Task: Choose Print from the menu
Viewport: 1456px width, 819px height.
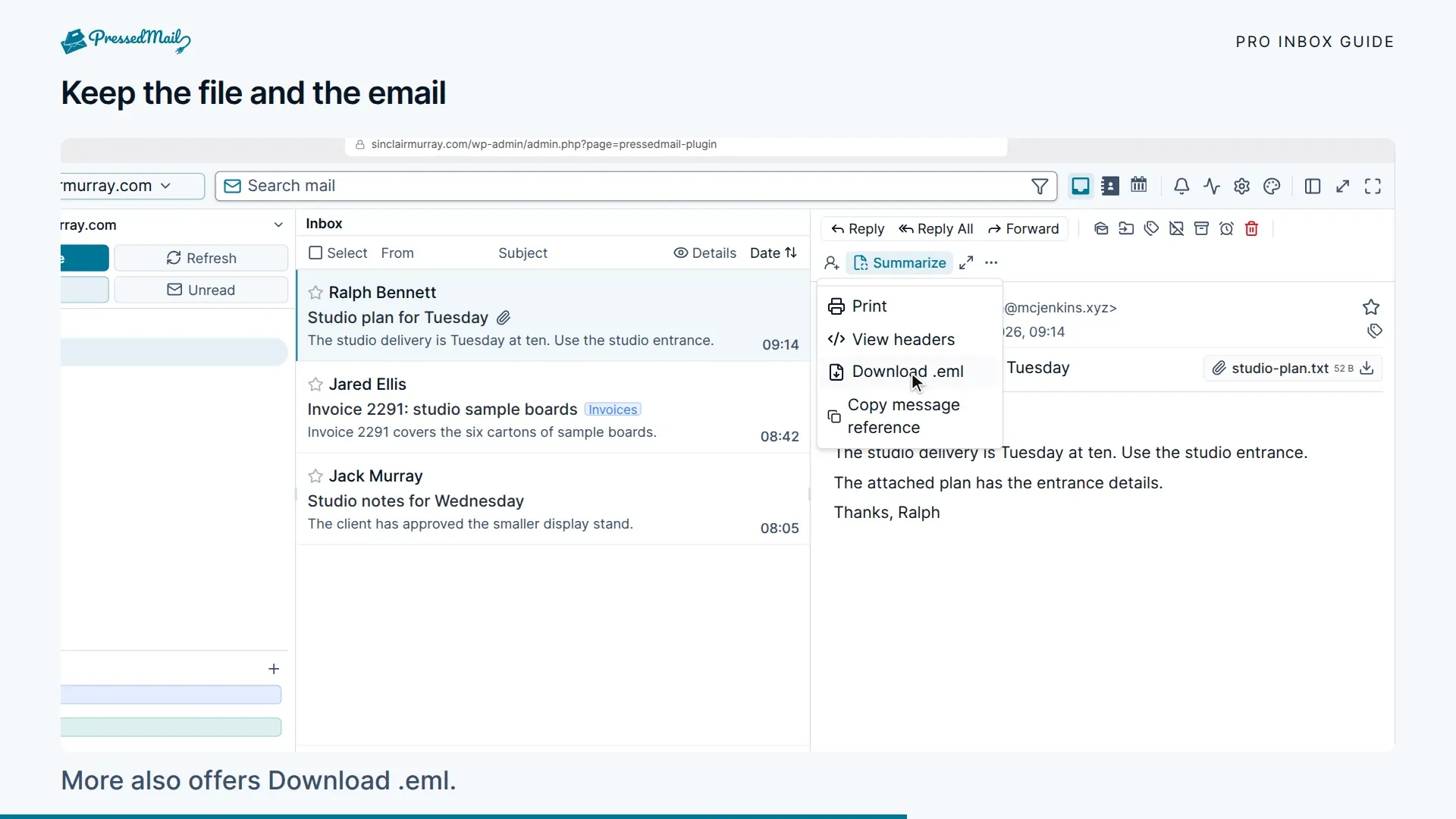Action: tap(909, 306)
